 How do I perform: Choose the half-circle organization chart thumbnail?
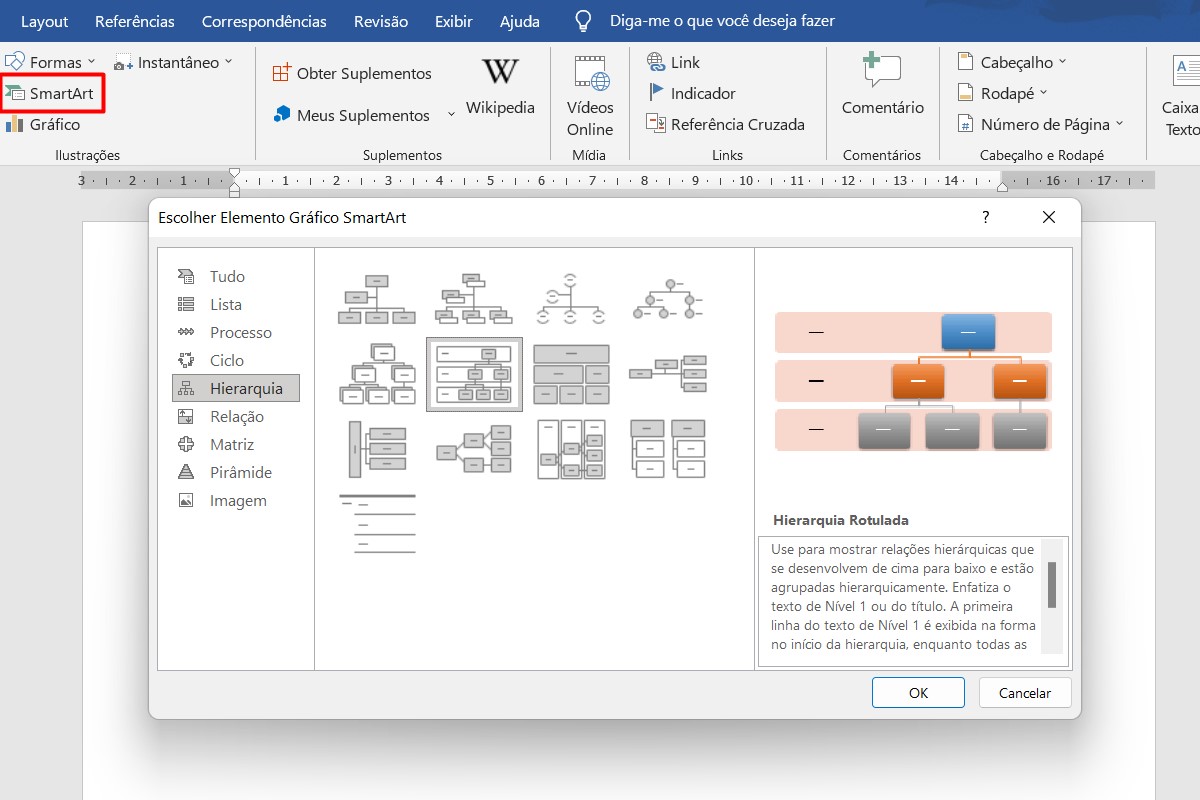pos(571,299)
